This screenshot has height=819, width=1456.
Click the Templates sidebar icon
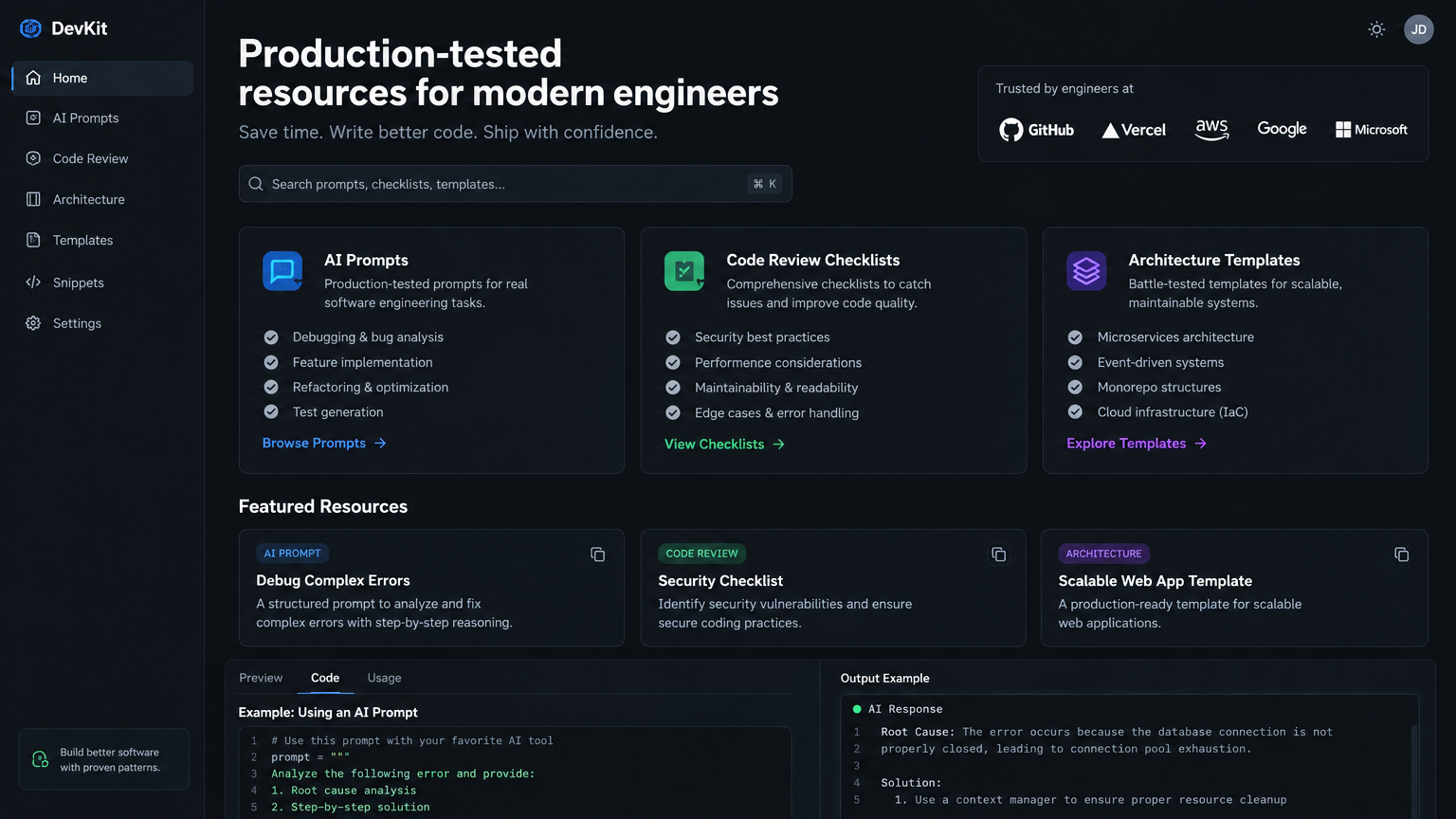tap(33, 240)
